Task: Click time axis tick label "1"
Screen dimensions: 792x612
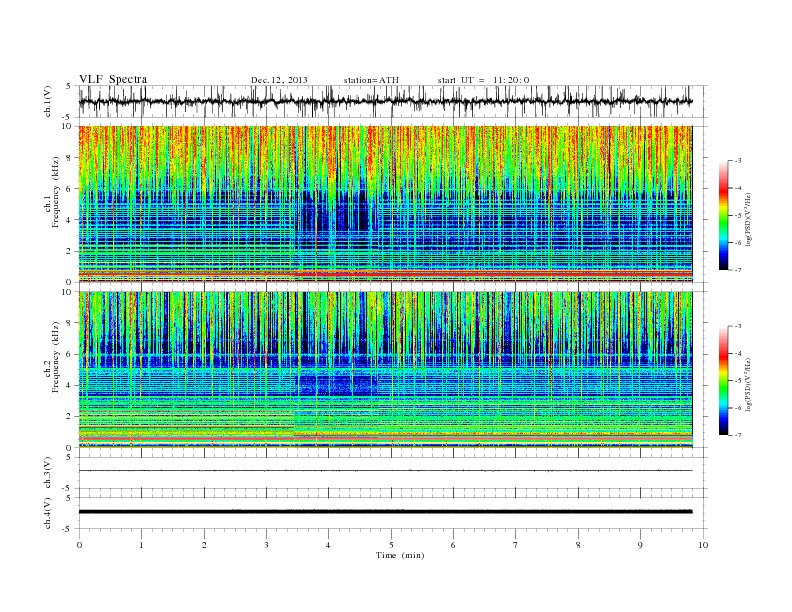Action: click(x=141, y=545)
